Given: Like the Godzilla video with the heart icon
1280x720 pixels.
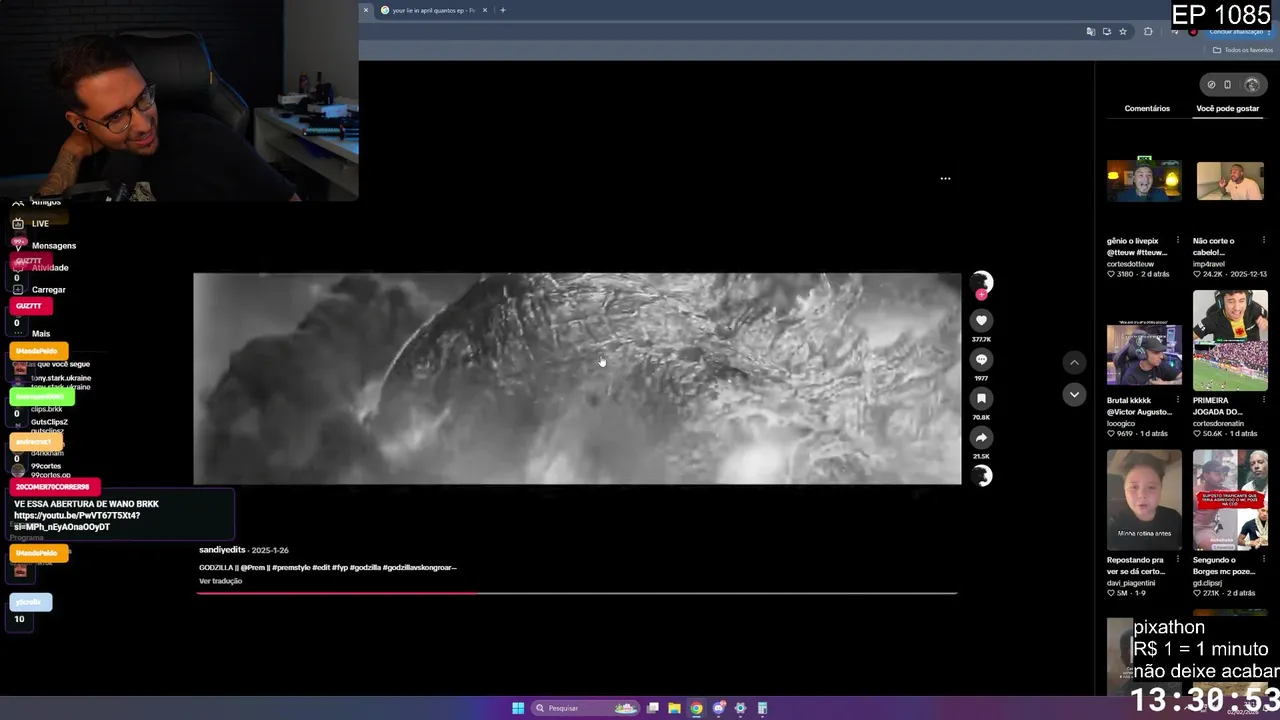Looking at the screenshot, I should pyautogui.click(x=981, y=320).
